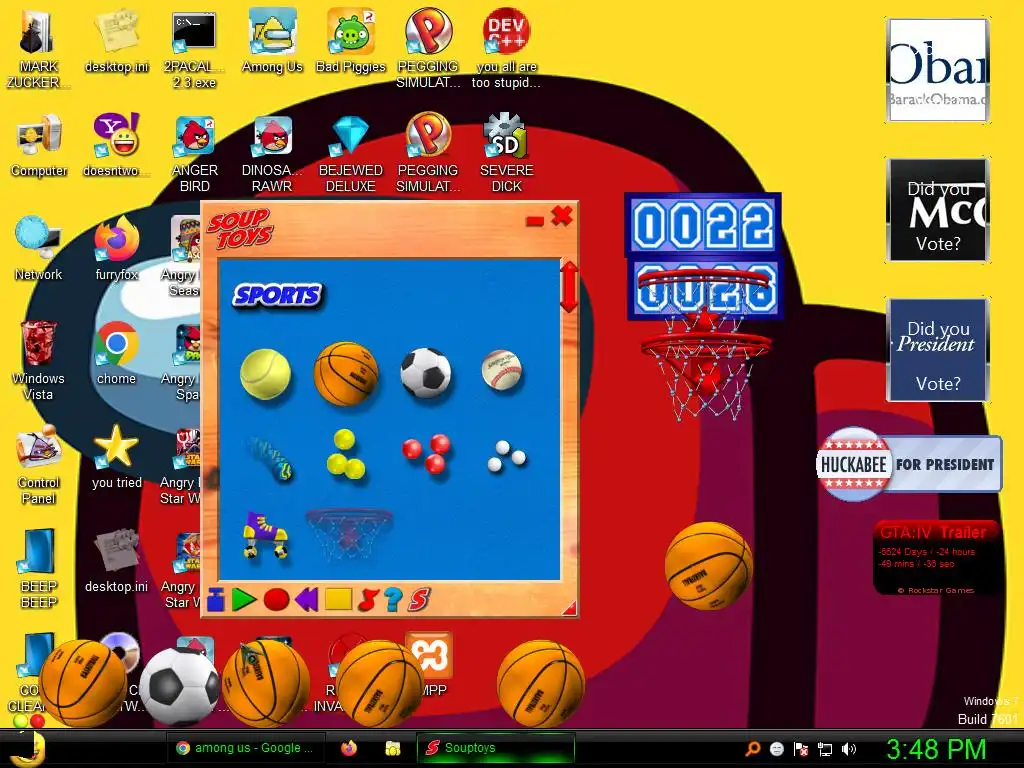This screenshot has height=768, width=1024.
Task: Choose the purple roller skate toy
Action: click(x=264, y=536)
